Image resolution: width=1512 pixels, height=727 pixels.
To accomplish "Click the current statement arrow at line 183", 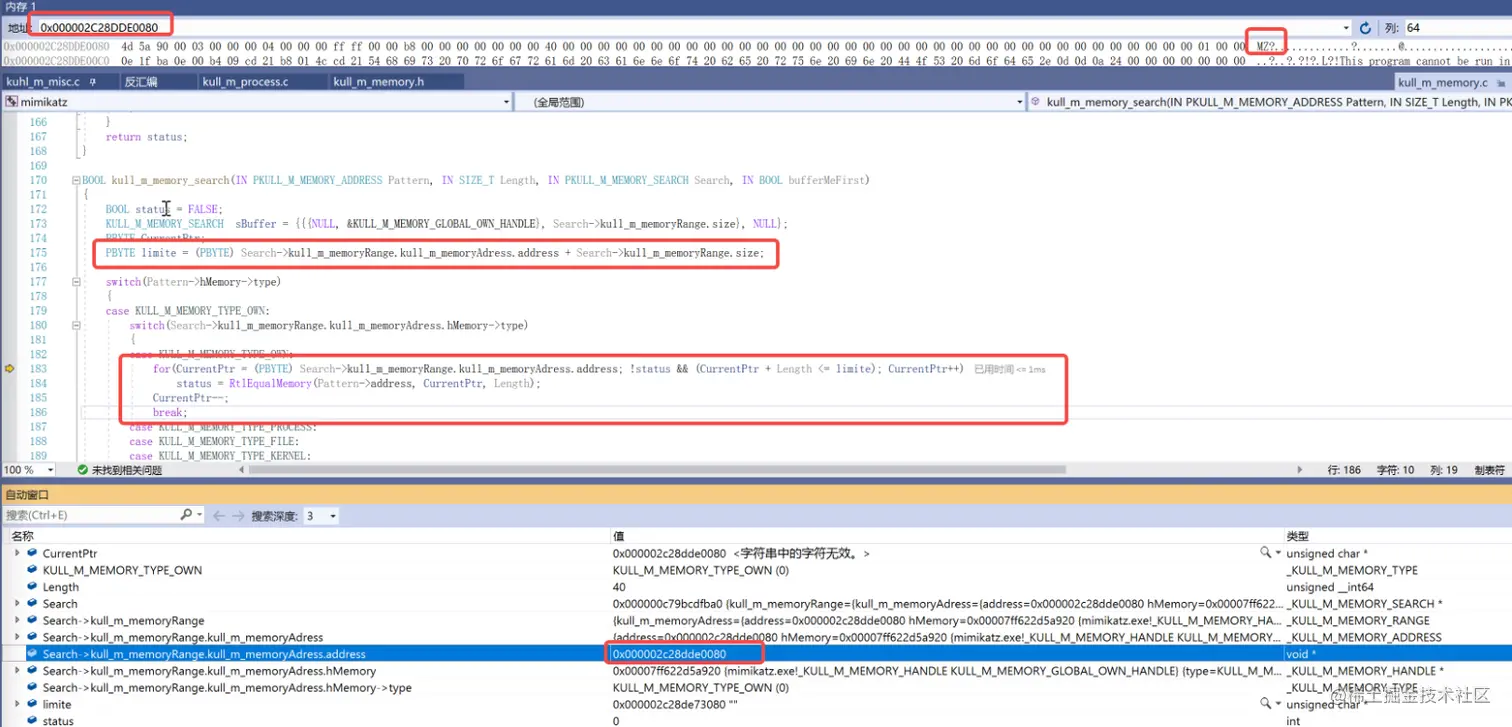I will [x=10, y=369].
